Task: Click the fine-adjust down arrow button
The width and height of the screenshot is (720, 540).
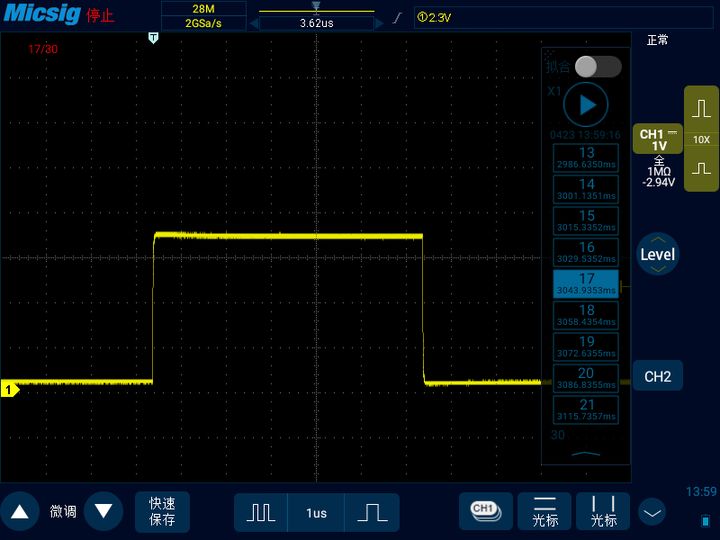Action: [x=103, y=512]
